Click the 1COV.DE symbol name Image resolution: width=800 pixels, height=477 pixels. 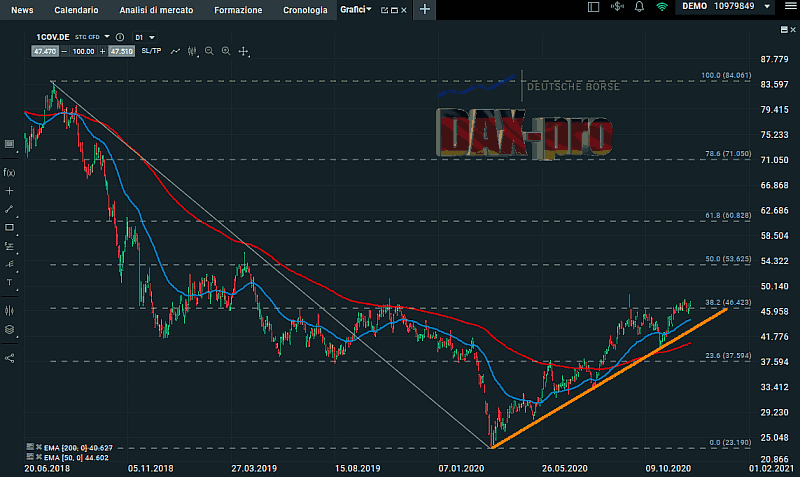pyautogui.click(x=53, y=37)
